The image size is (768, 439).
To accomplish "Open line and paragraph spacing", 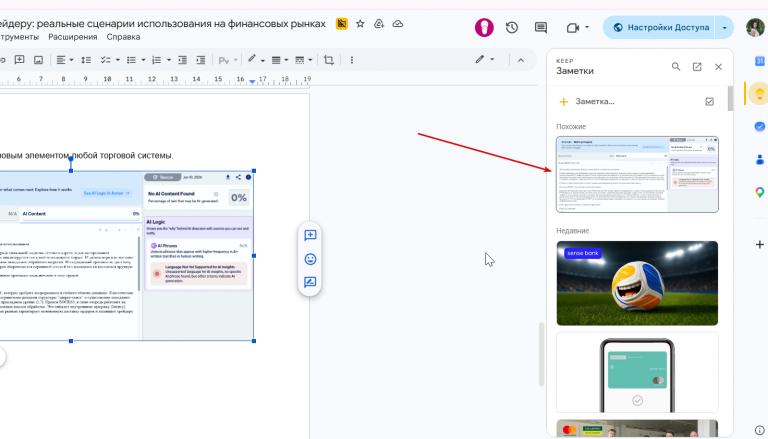I will click(x=86, y=60).
